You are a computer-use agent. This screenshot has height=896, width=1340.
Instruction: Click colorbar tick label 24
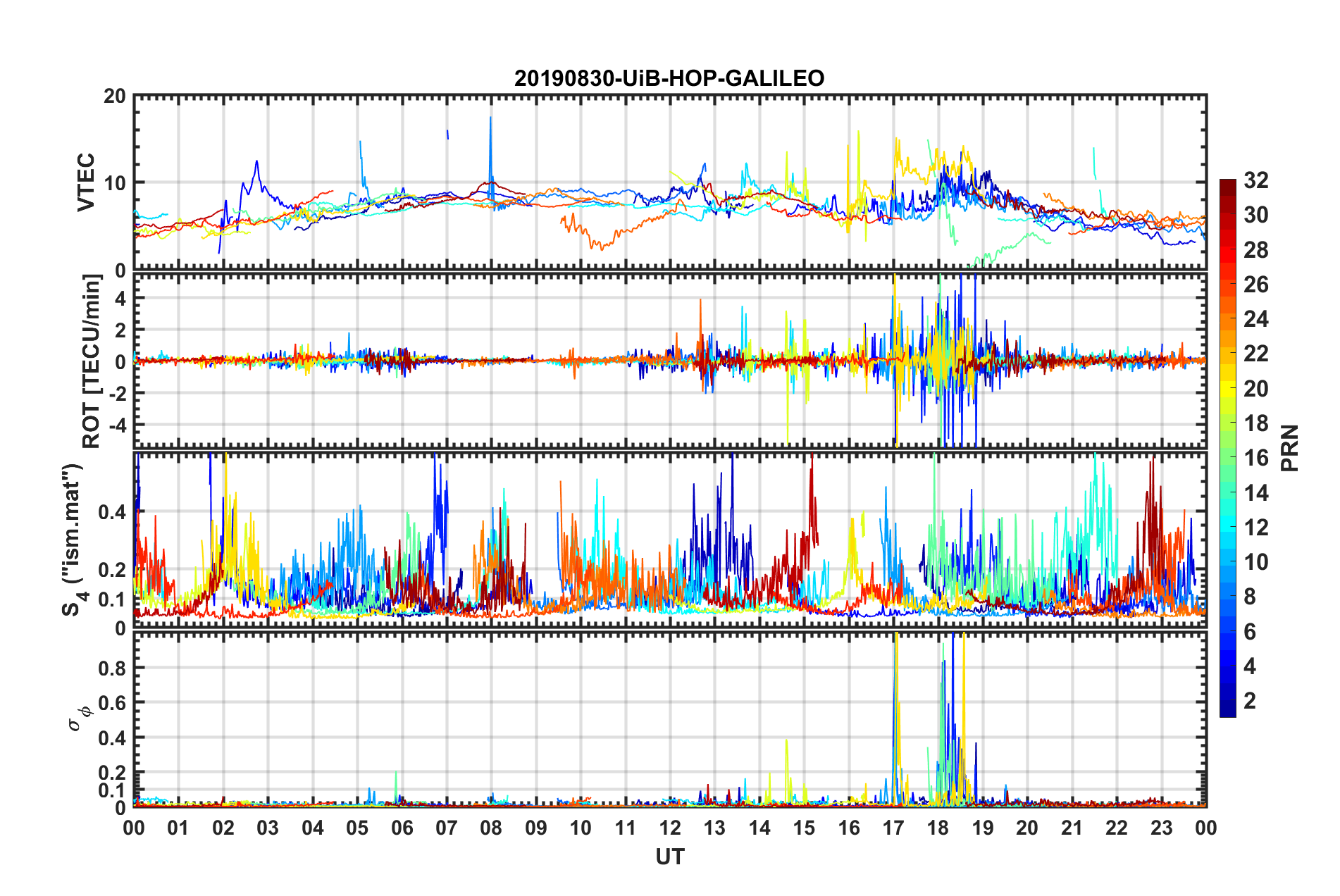coord(1255,319)
